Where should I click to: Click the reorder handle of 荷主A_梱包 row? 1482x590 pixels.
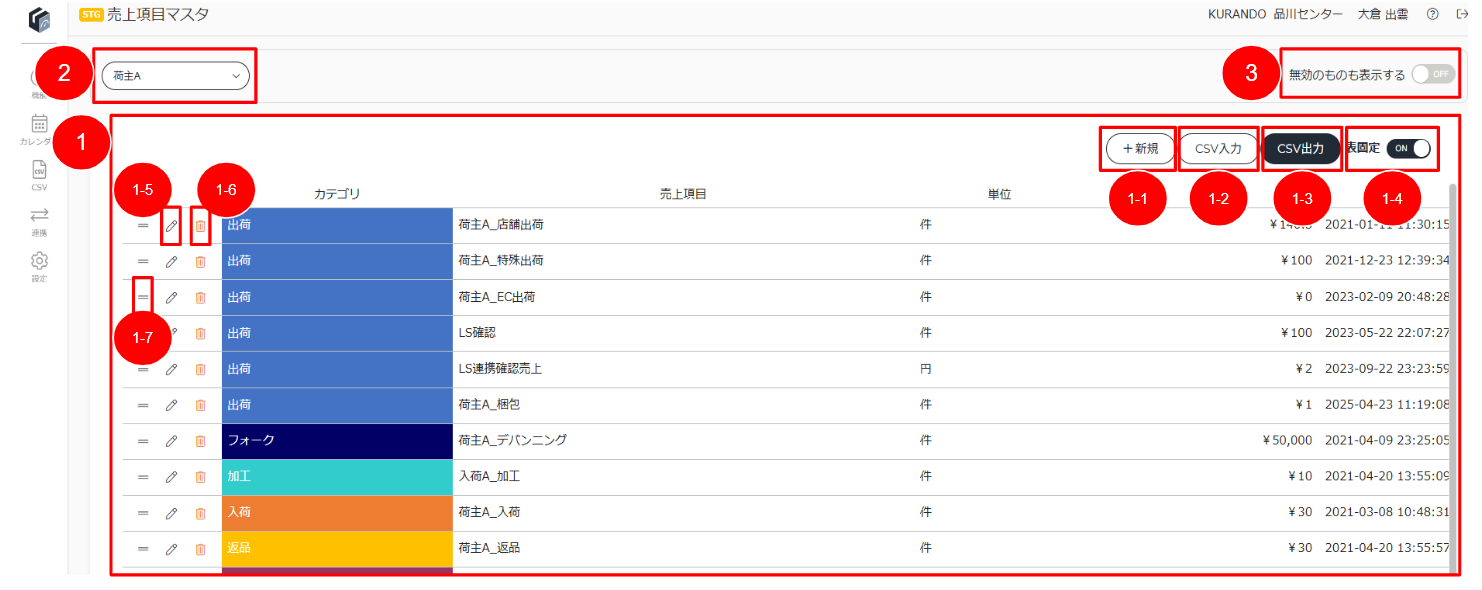tap(143, 406)
